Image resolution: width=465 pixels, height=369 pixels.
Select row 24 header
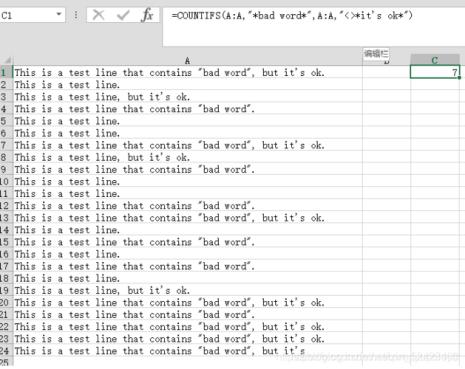pyautogui.click(x=6, y=351)
